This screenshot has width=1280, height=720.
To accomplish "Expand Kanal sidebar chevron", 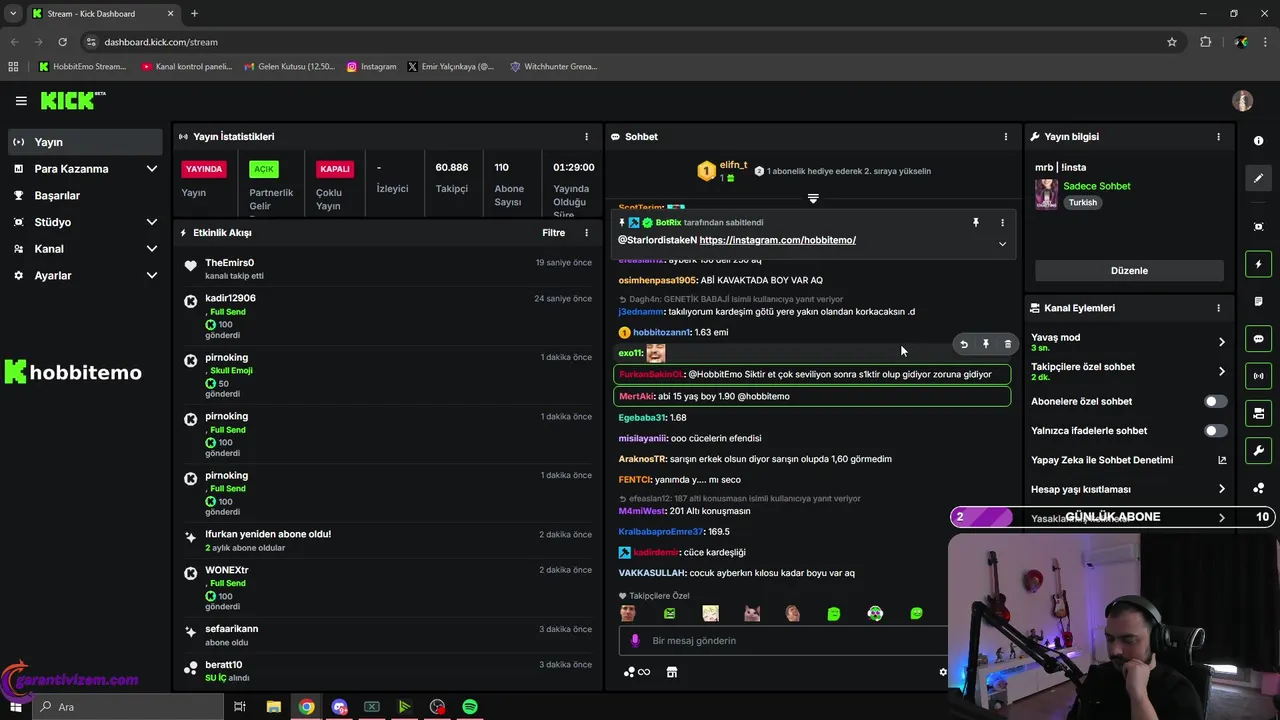I will [x=152, y=249].
